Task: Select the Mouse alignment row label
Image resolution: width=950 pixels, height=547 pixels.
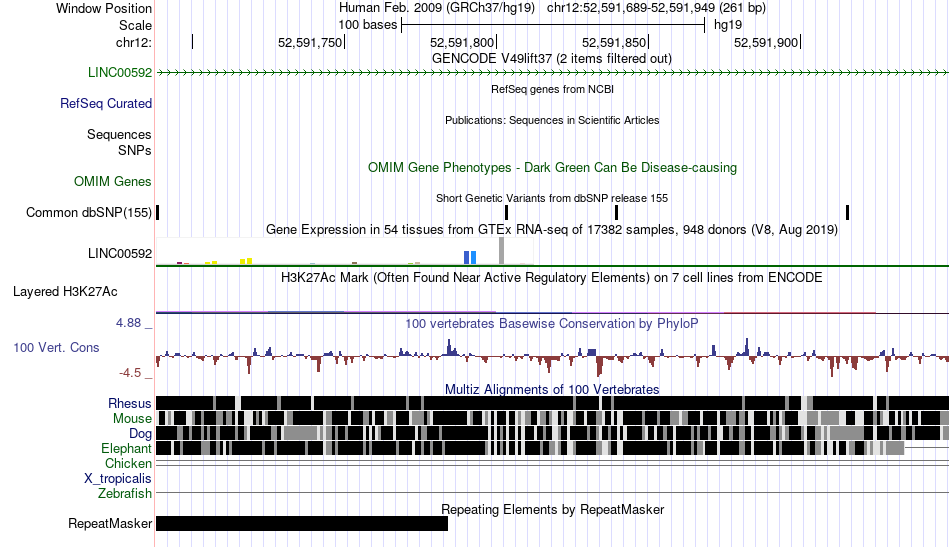Action: (132, 419)
